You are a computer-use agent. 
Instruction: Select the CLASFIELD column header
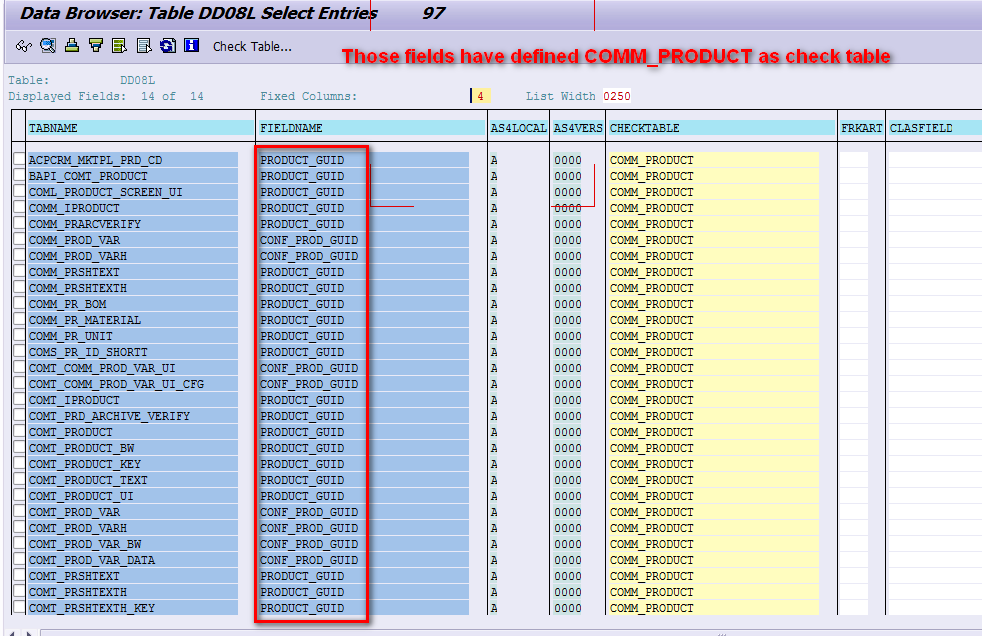pos(934,128)
